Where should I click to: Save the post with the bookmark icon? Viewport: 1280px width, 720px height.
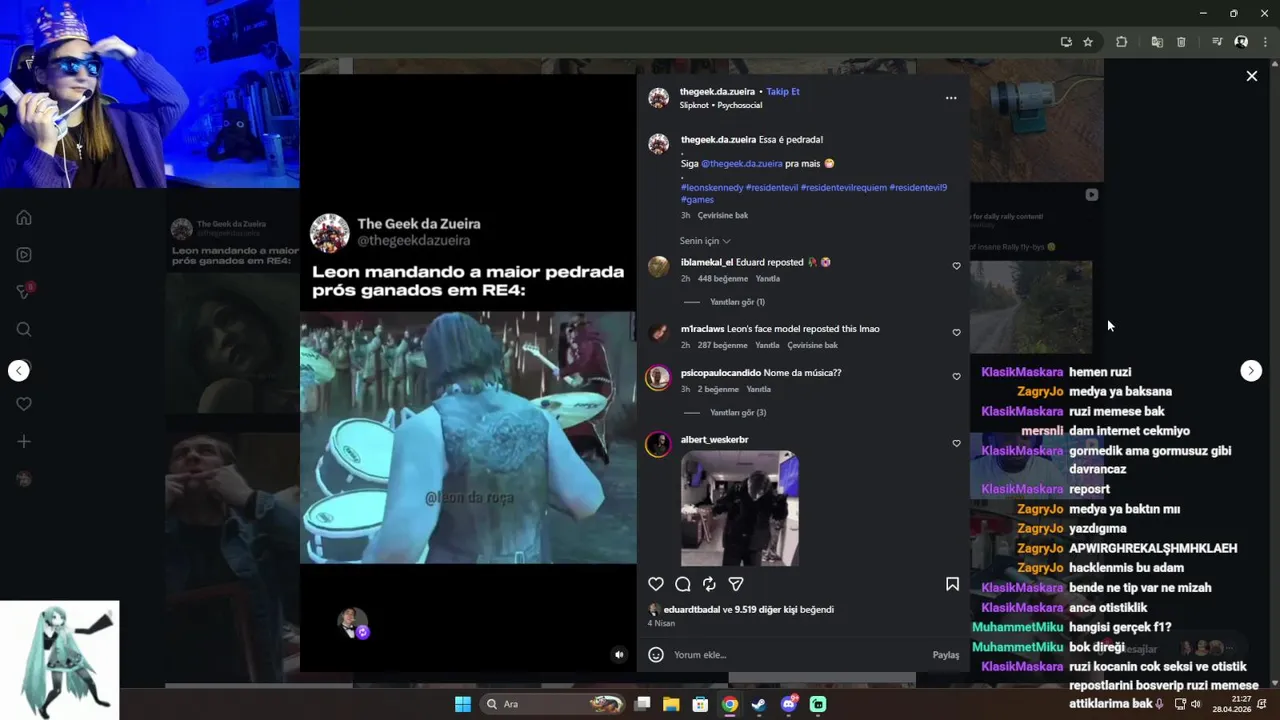[952, 584]
